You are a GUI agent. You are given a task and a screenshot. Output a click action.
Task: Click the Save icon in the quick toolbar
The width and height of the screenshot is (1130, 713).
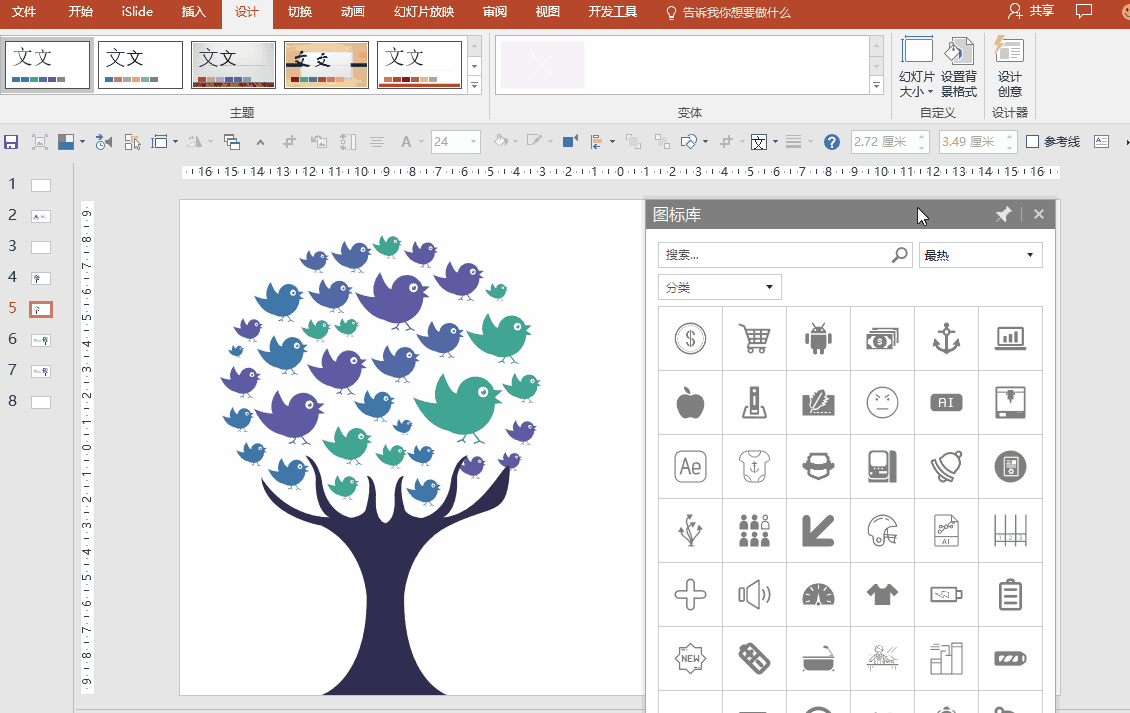(x=11, y=142)
